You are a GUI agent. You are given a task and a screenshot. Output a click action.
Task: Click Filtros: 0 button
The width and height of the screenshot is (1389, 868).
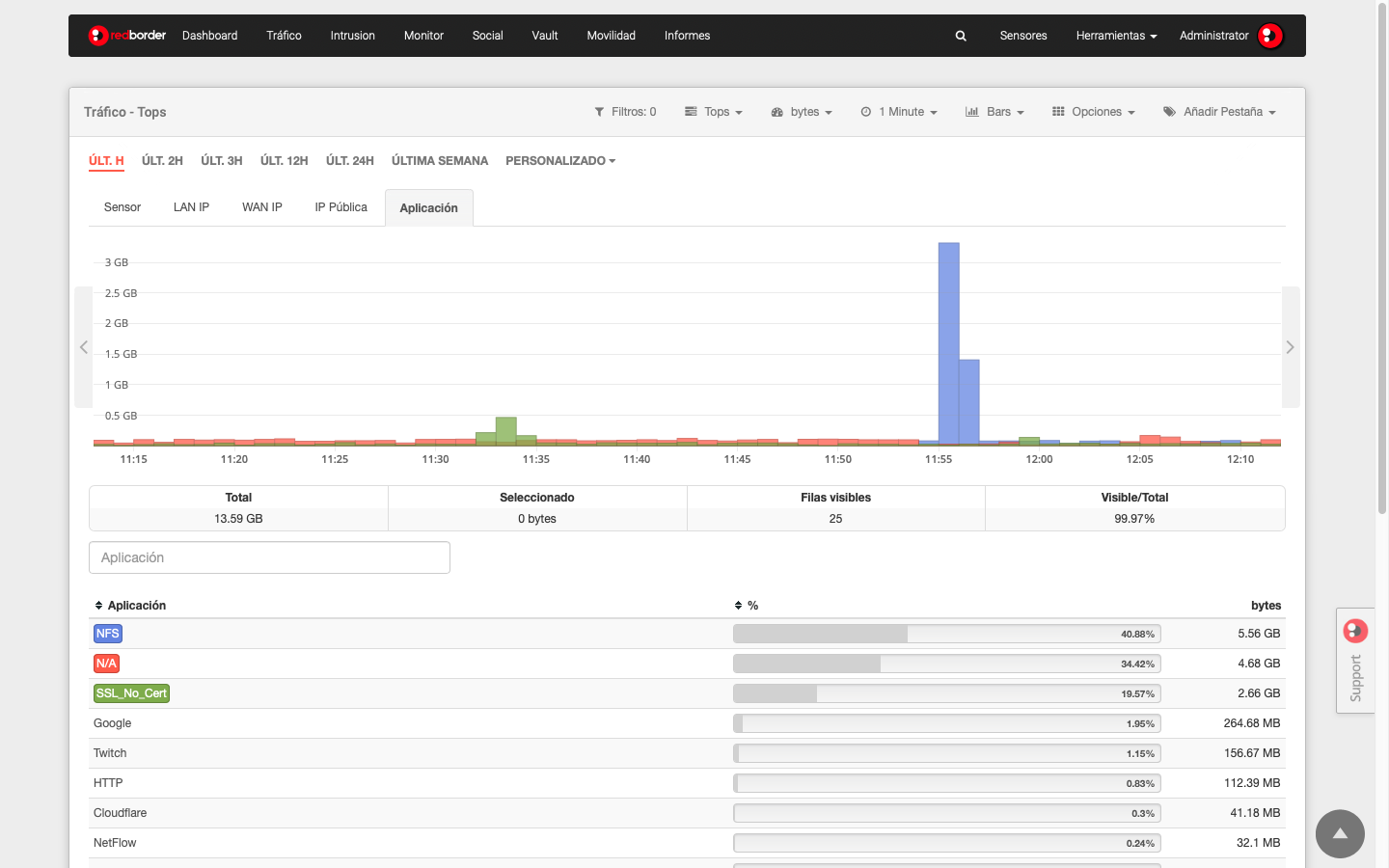pyautogui.click(x=625, y=112)
